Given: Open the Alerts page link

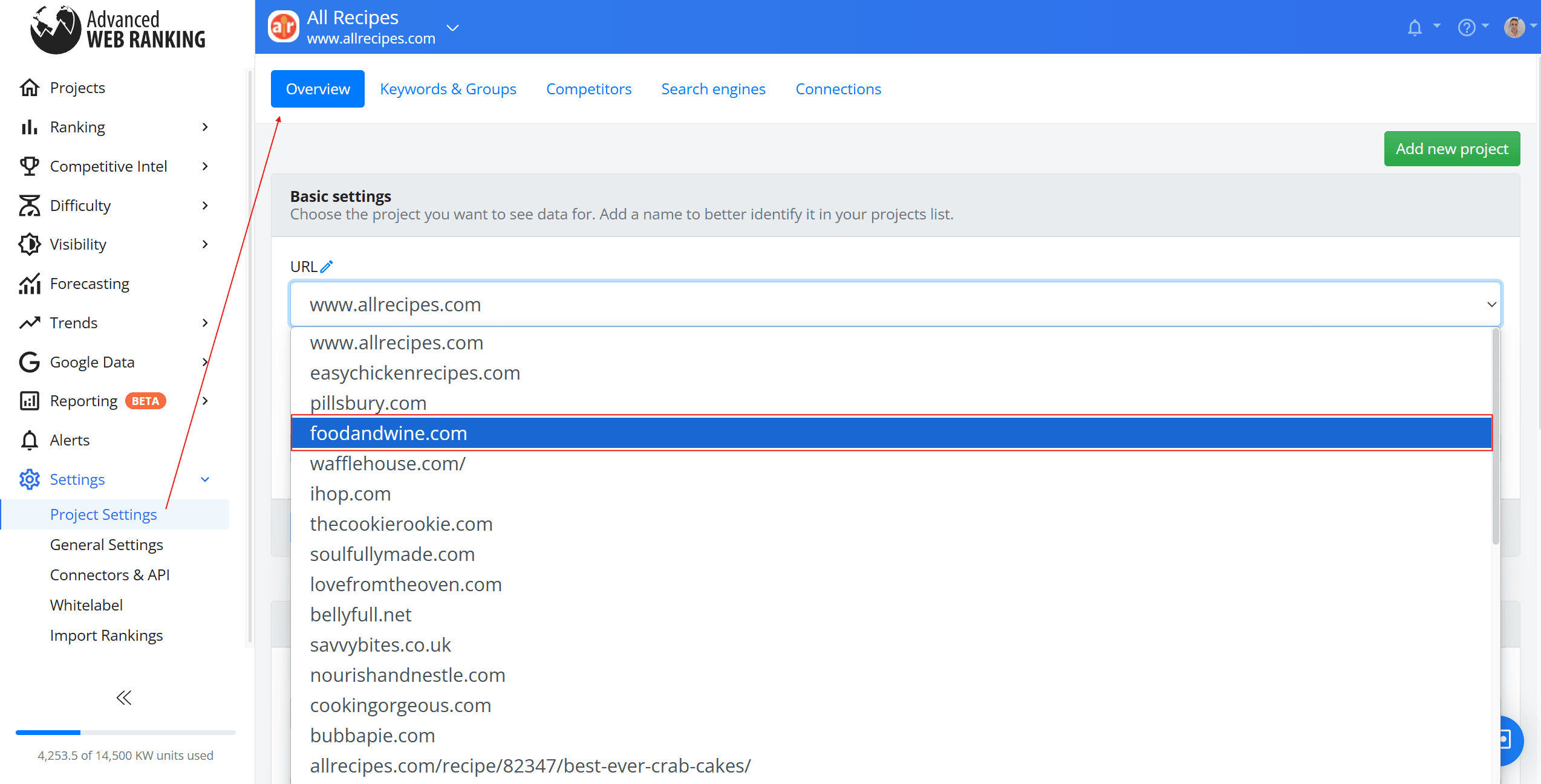Looking at the screenshot, I should (x=70, y=440).
